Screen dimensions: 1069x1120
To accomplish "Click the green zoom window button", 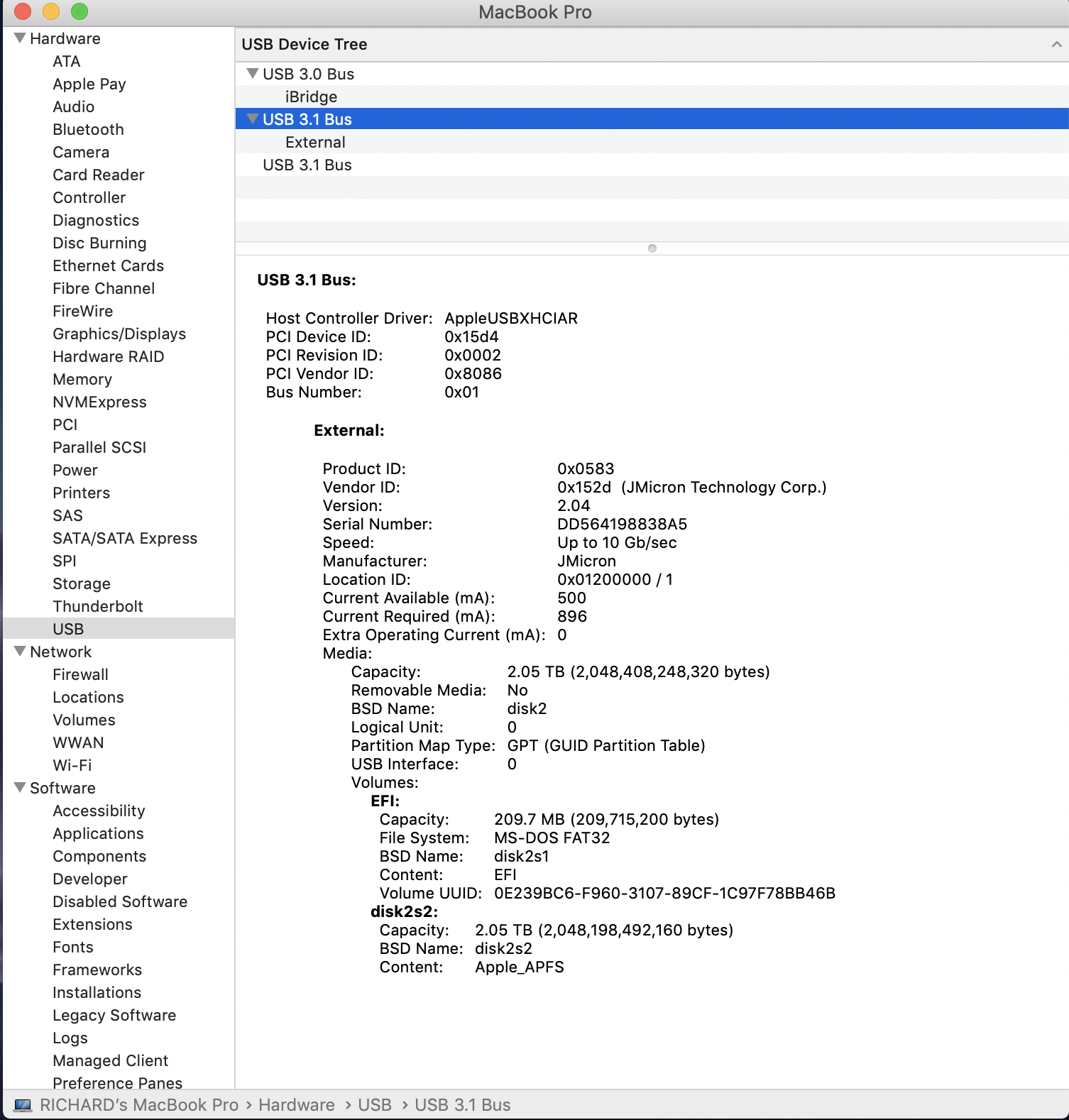I will (80, 11).
